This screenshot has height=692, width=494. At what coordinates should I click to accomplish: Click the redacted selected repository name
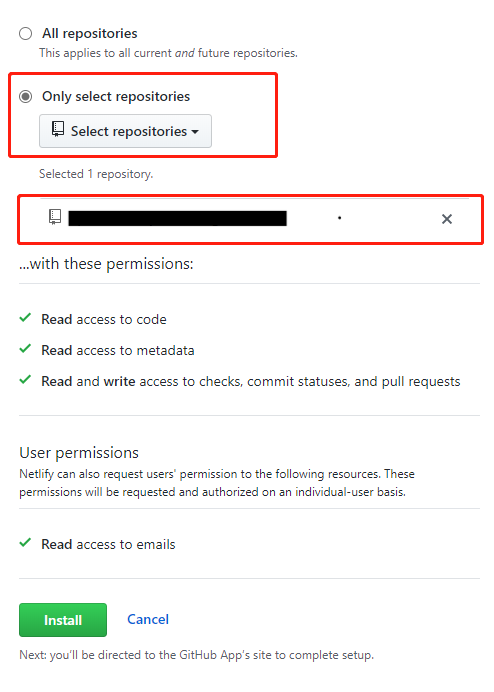[x=177, y=218]
